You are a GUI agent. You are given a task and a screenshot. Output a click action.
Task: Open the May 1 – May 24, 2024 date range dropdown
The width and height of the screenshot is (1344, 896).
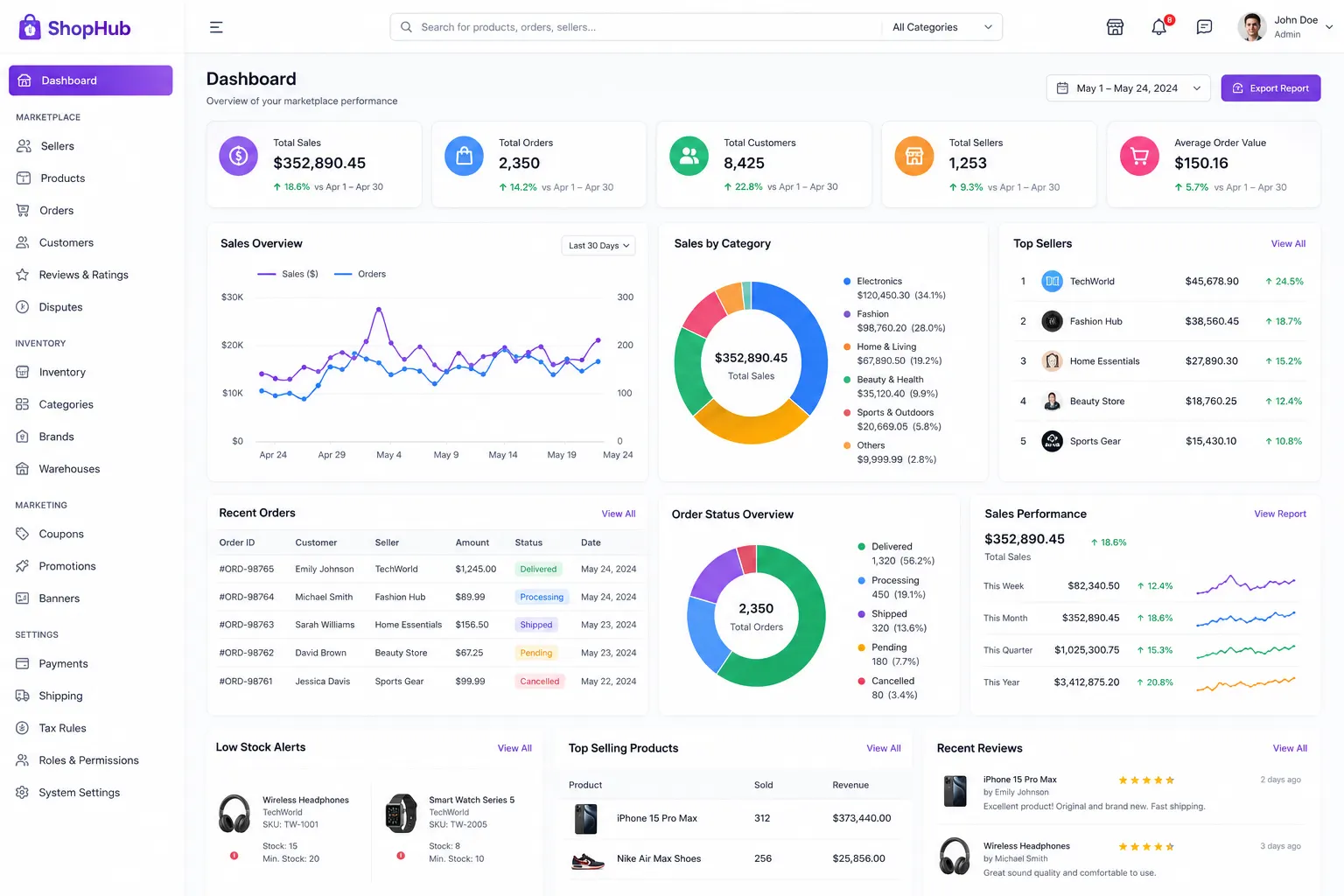point(1129,88)
